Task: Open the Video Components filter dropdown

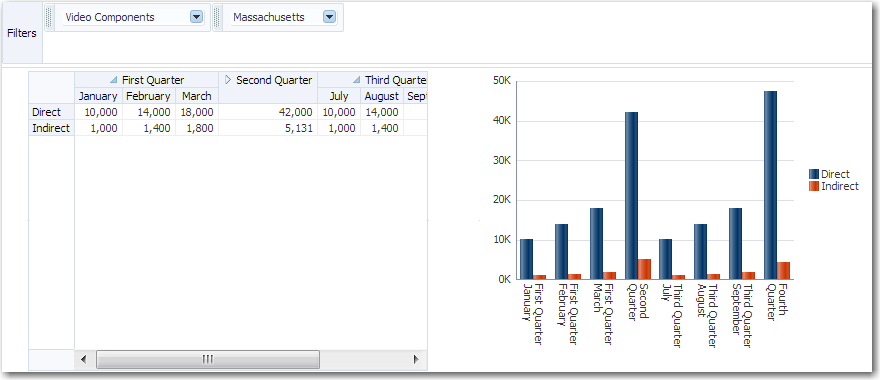Action: (196, 17)
